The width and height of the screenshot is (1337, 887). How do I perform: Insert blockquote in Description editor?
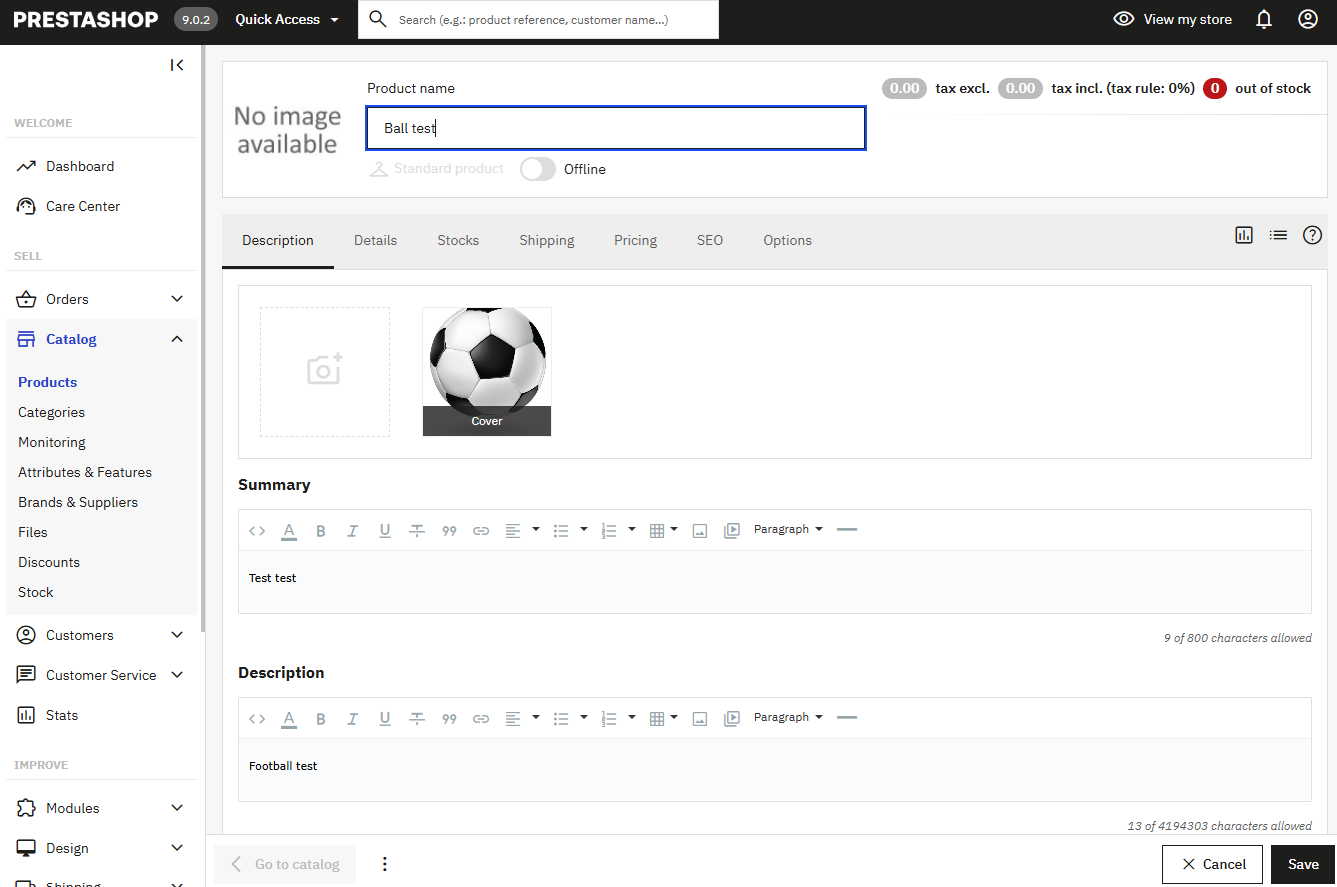coord(449,719)
